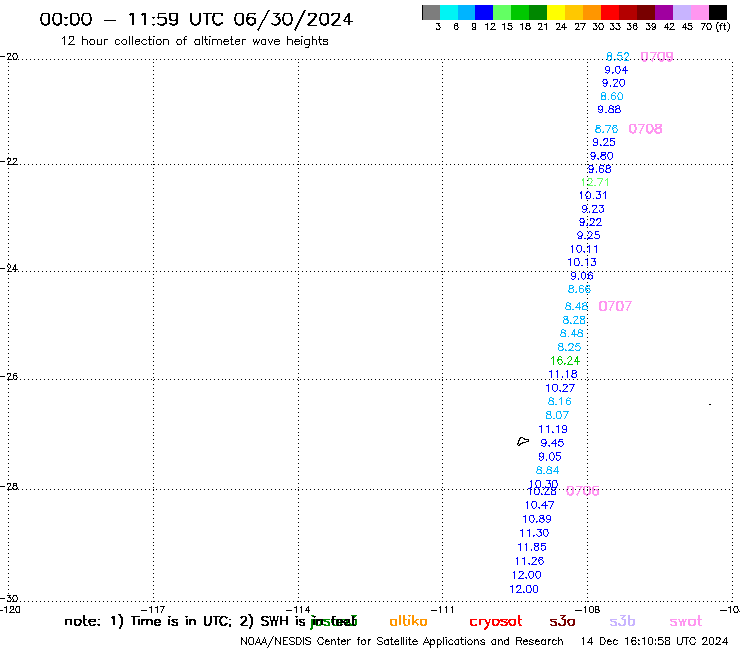
Task: Pick the orange 30 ft legend swatch
Action: [x=592, y=12]
